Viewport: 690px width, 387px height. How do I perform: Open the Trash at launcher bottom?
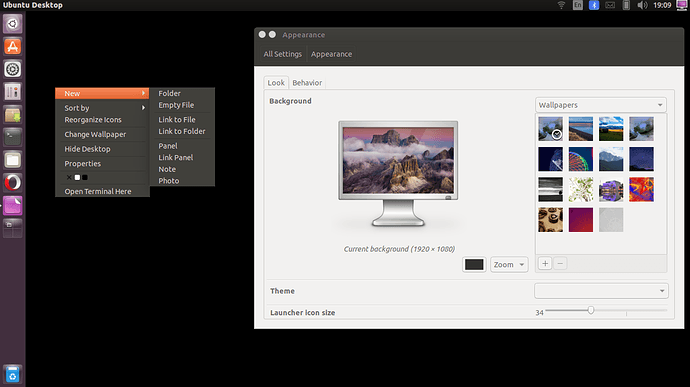pyautogui.click(x=12, y=374)
